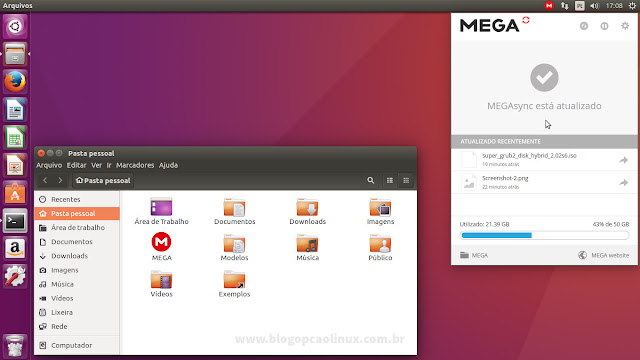Select Computador in Files sidebar
The image size is (640, 360).
pyautogui.click(x=77, y=345)
